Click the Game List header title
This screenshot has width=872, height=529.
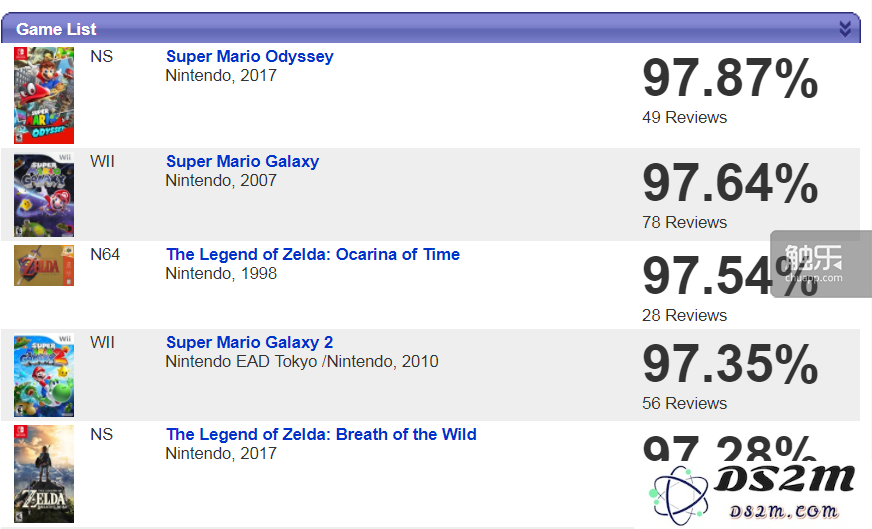[x=56, y=29]
